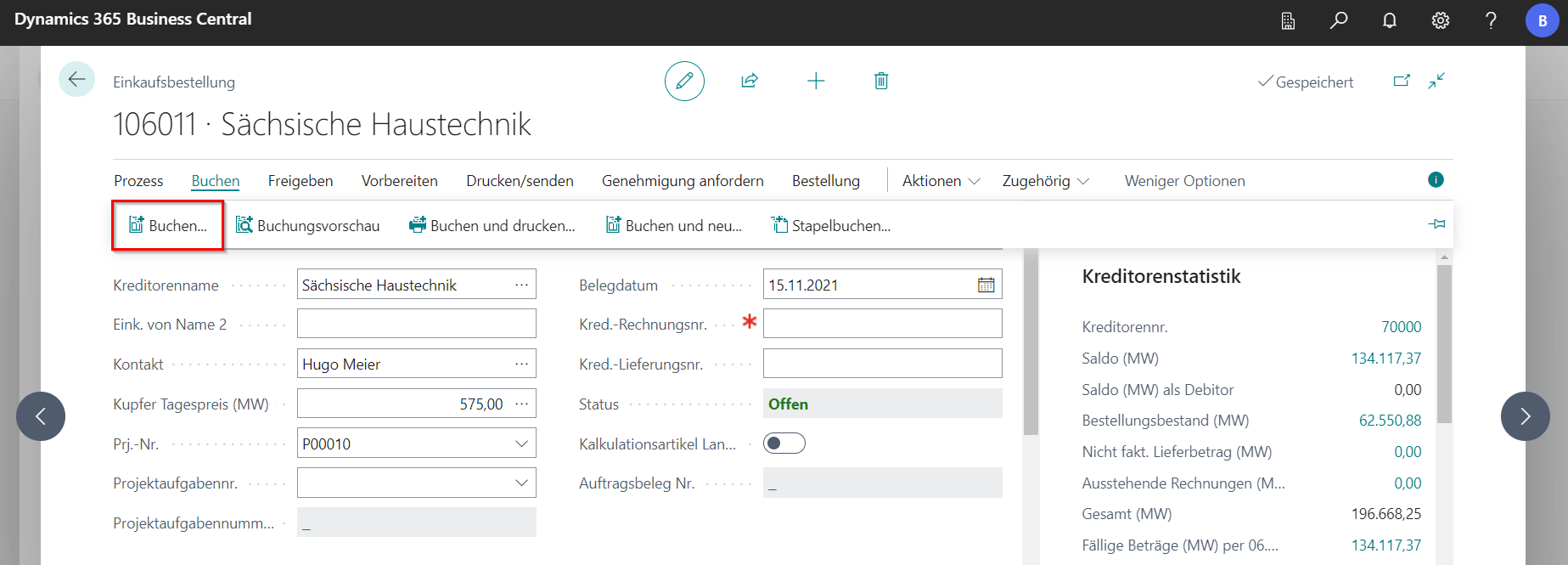This screenshot has height=565, width=1568.
Task: Expand the Aktionen menu
Action: tap(941, 181)
